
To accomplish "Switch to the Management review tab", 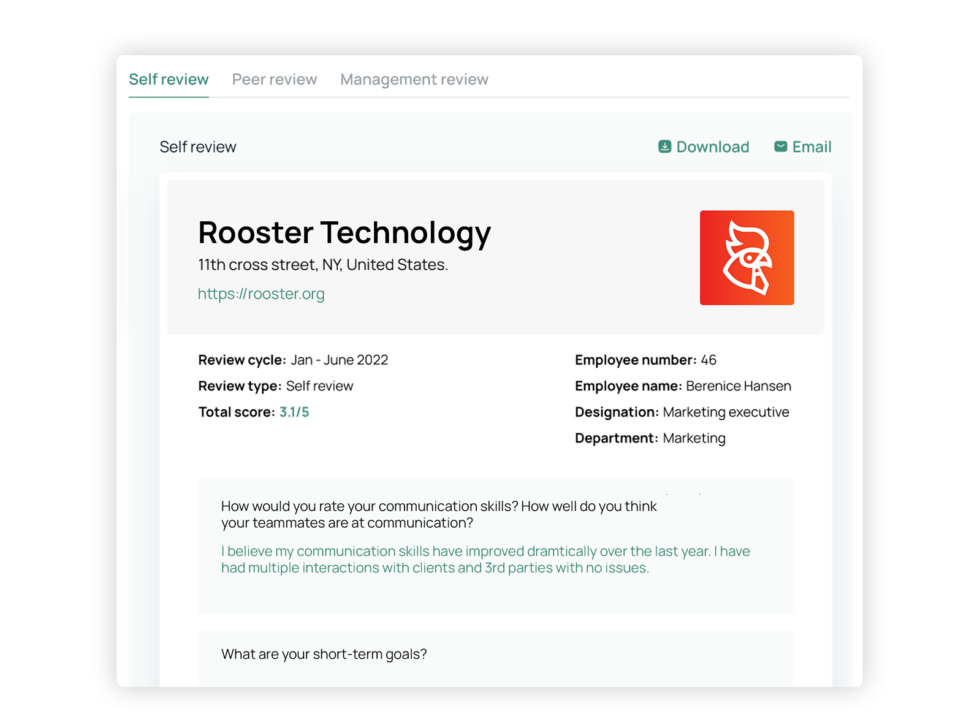I will [x=414, y=79].
